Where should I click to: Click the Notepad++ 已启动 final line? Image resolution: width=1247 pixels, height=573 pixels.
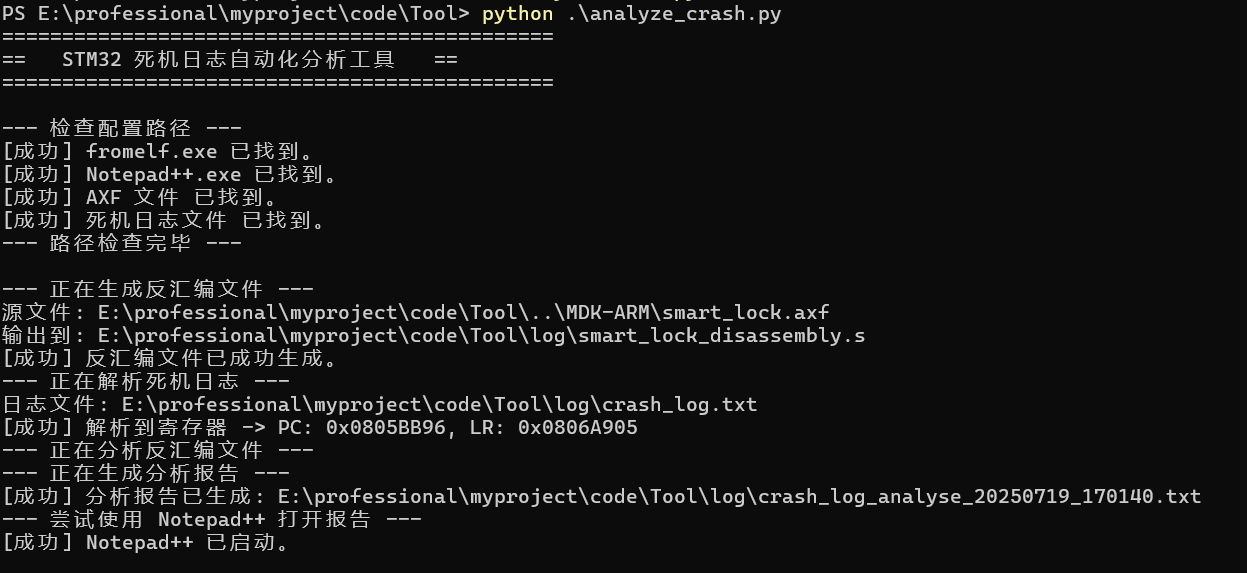145,543
